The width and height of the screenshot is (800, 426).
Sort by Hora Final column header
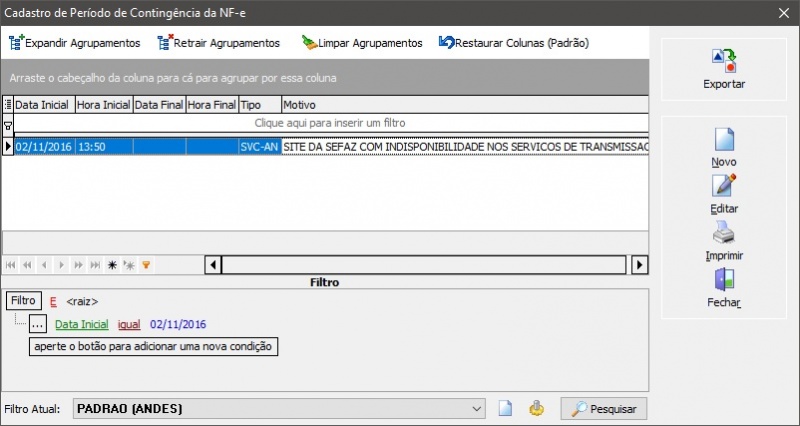[x=212, y=105]
